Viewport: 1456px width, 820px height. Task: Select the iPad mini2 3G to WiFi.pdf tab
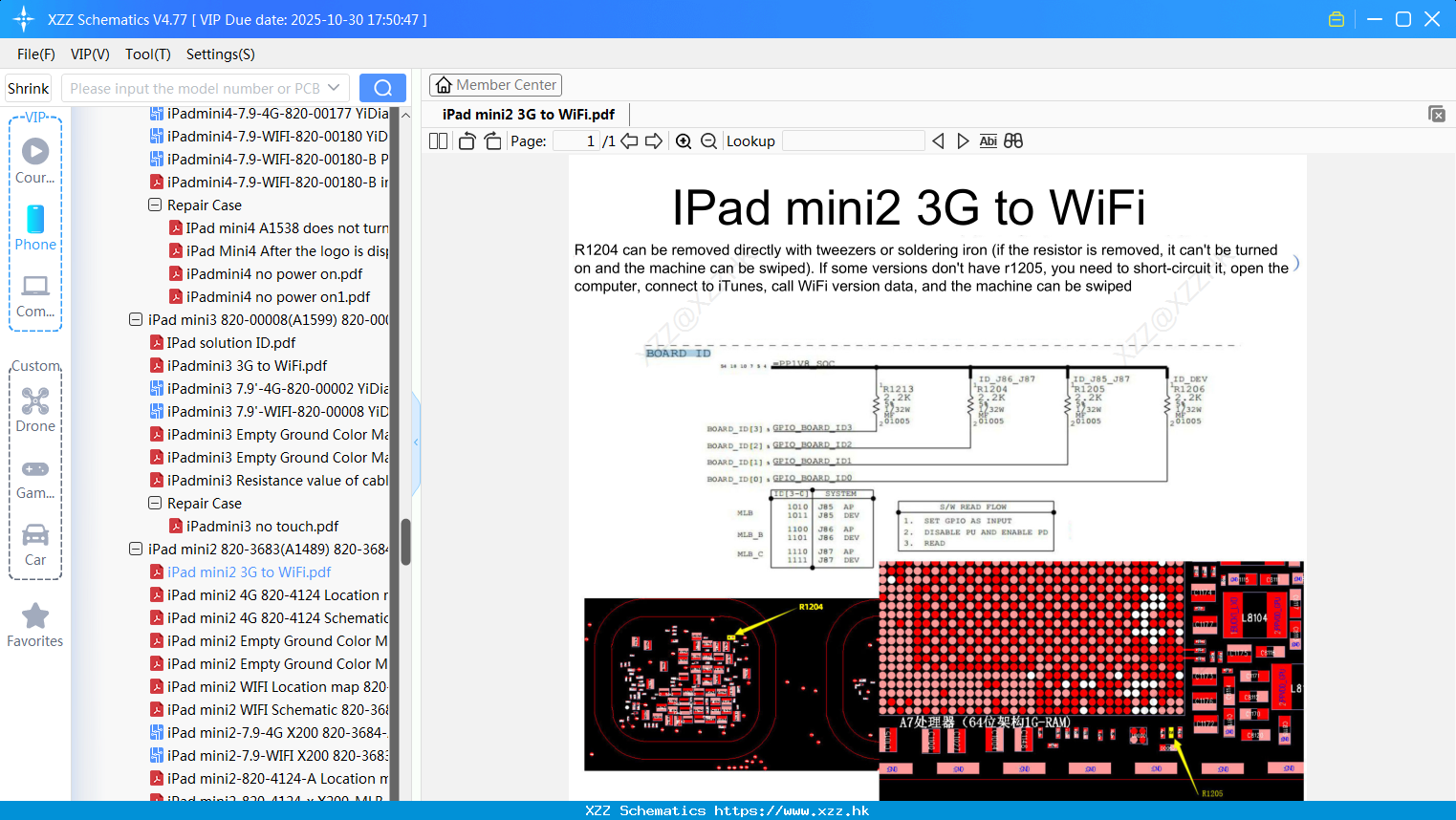529,114
